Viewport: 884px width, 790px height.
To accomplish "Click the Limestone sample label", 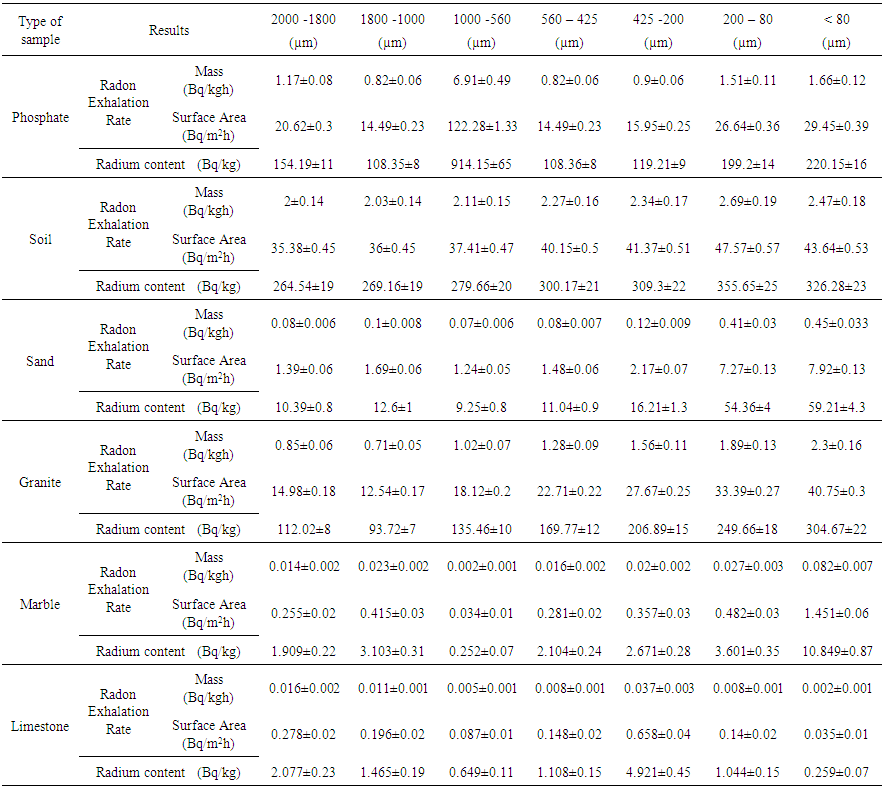I will (x=41, y=726).
